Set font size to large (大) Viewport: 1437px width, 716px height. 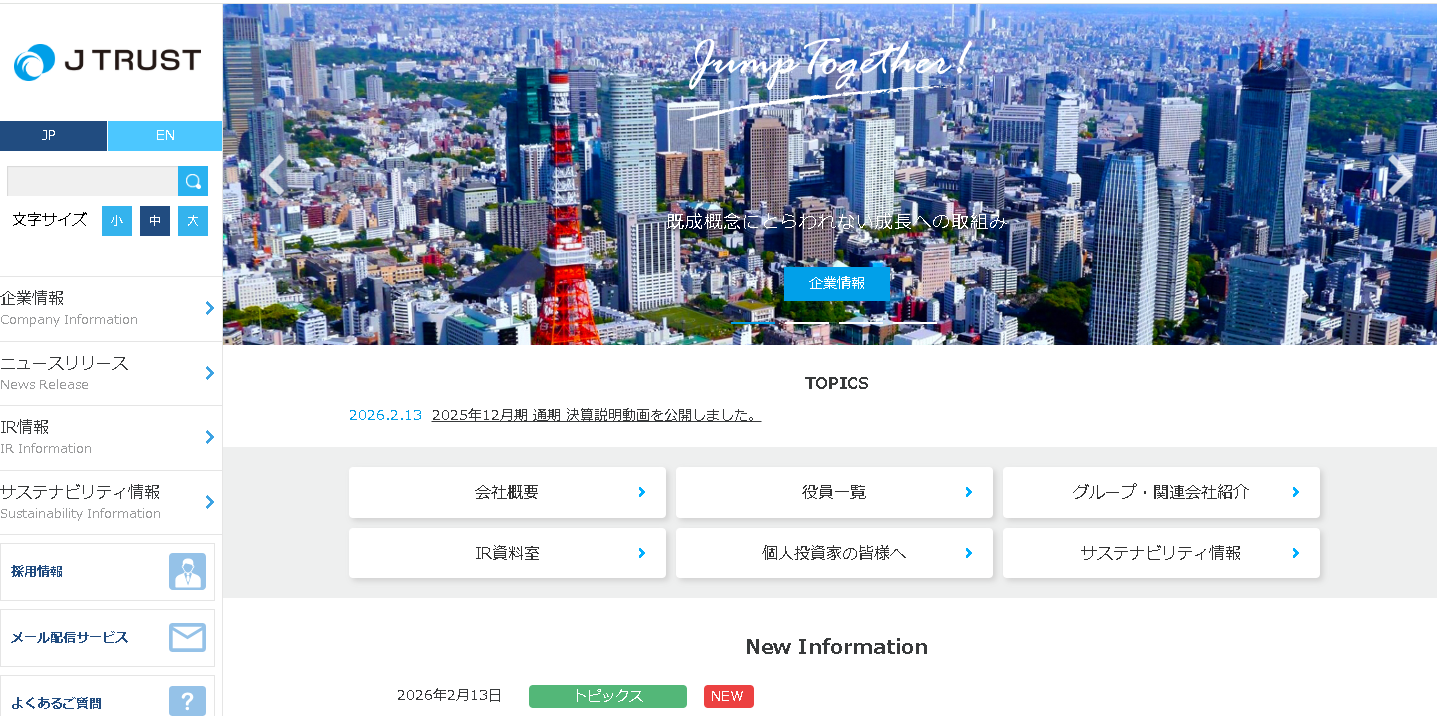click(193, 221)
